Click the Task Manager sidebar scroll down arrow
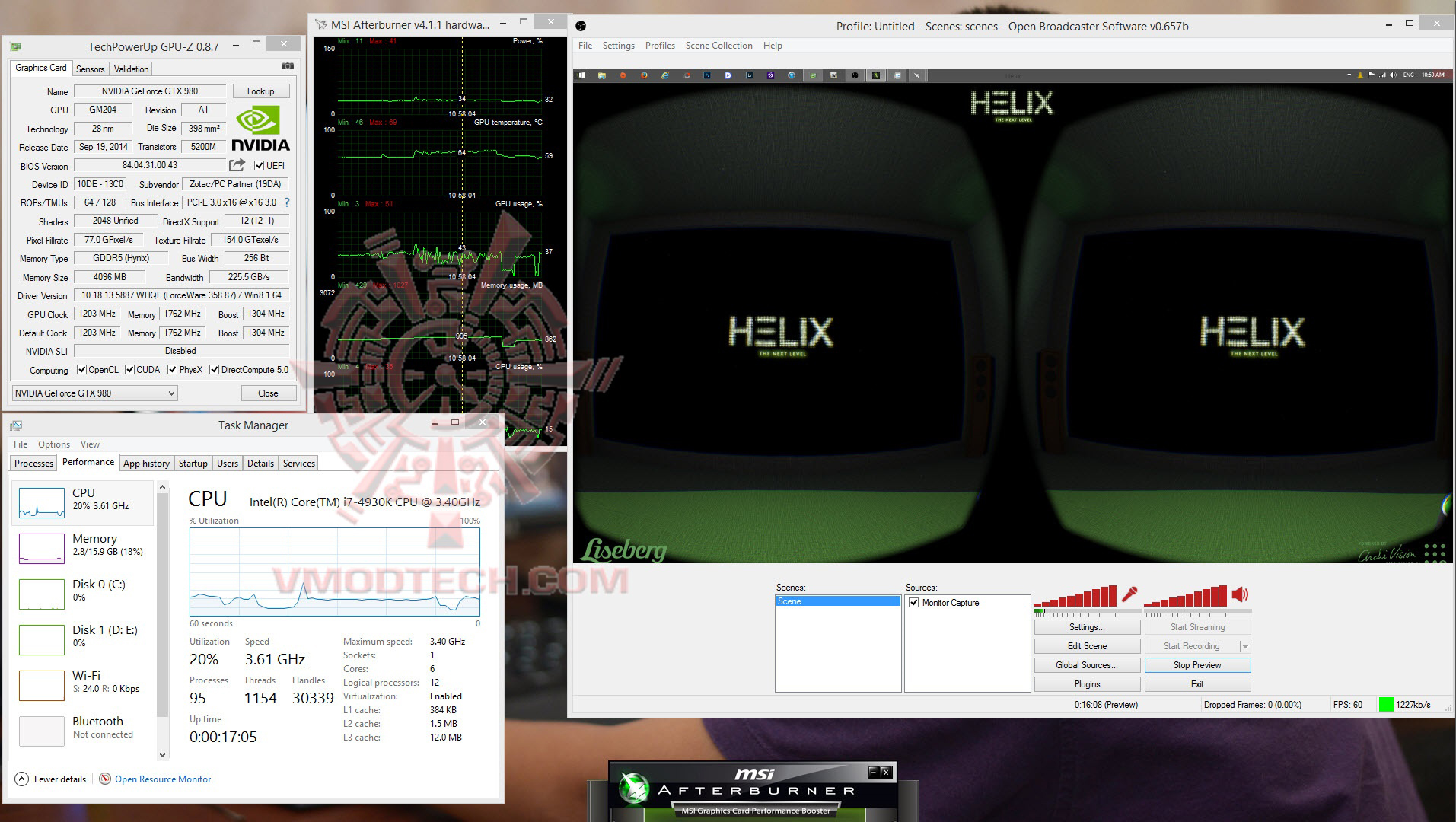The image size is (1456, 822). pos(162,754)
